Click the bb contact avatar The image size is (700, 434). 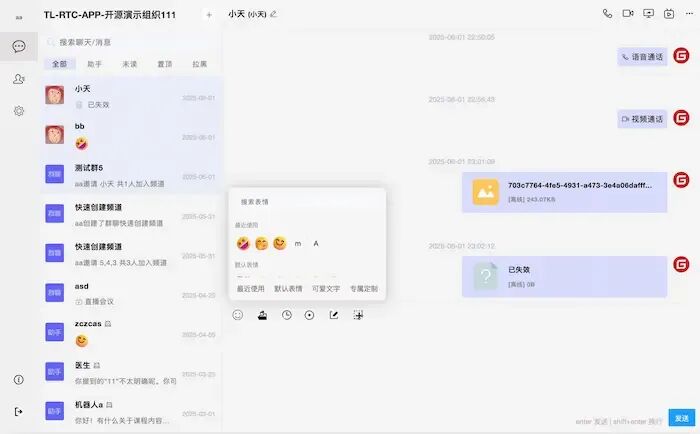tap(54, 134)
